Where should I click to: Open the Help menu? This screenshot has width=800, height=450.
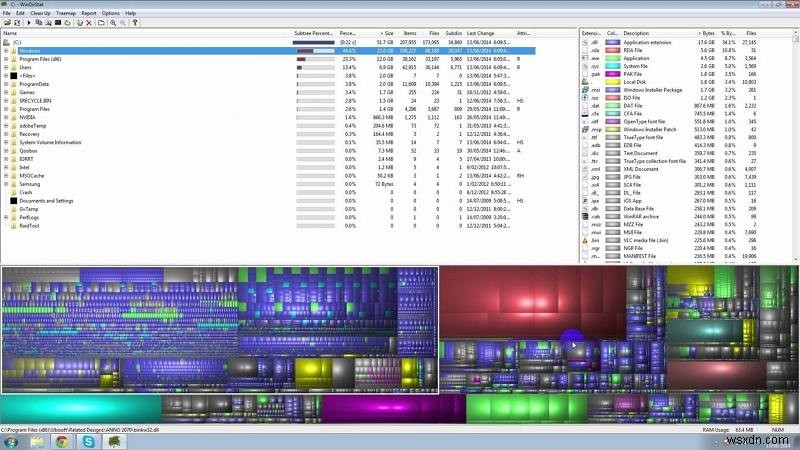(x=131, y=13)
